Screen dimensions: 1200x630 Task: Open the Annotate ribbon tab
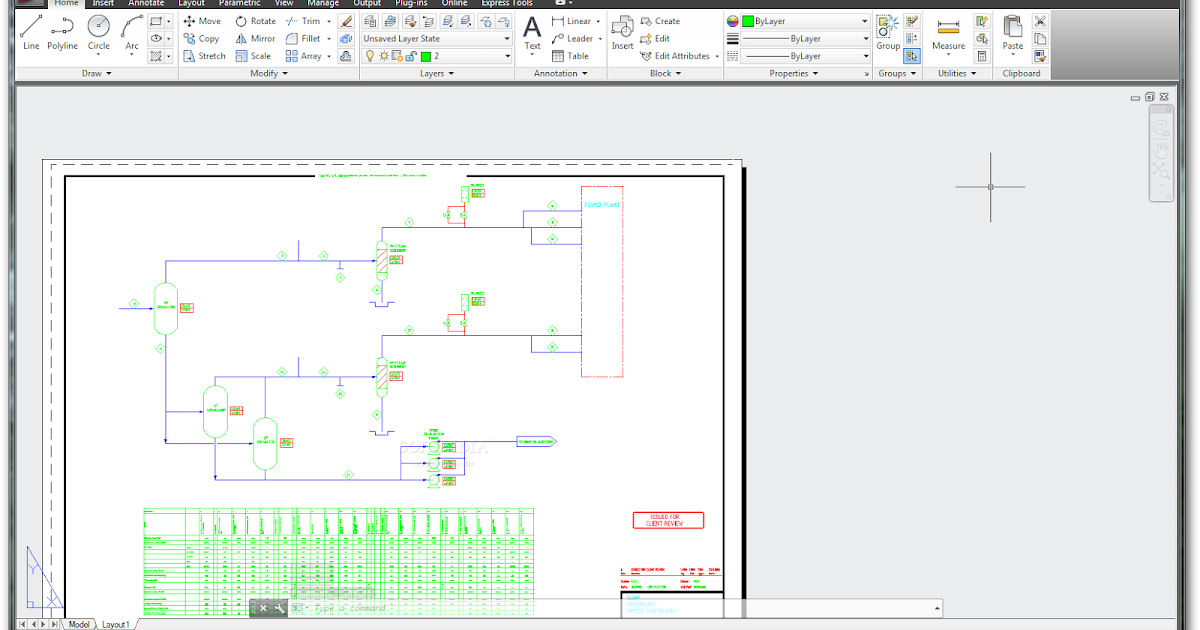pos(146,4)
